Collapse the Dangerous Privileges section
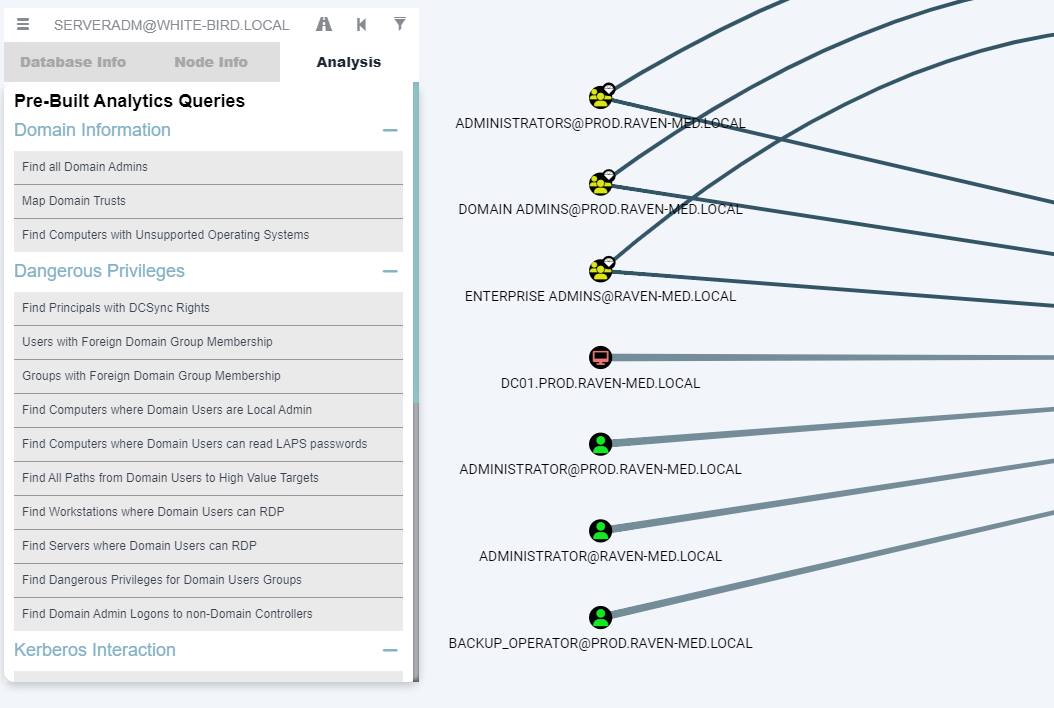 [390, 271]
